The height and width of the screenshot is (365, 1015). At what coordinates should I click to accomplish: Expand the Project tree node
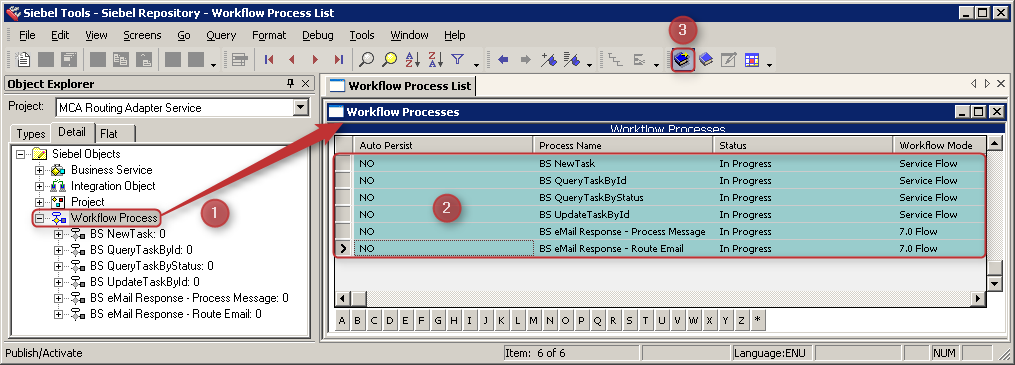[40, 202]
